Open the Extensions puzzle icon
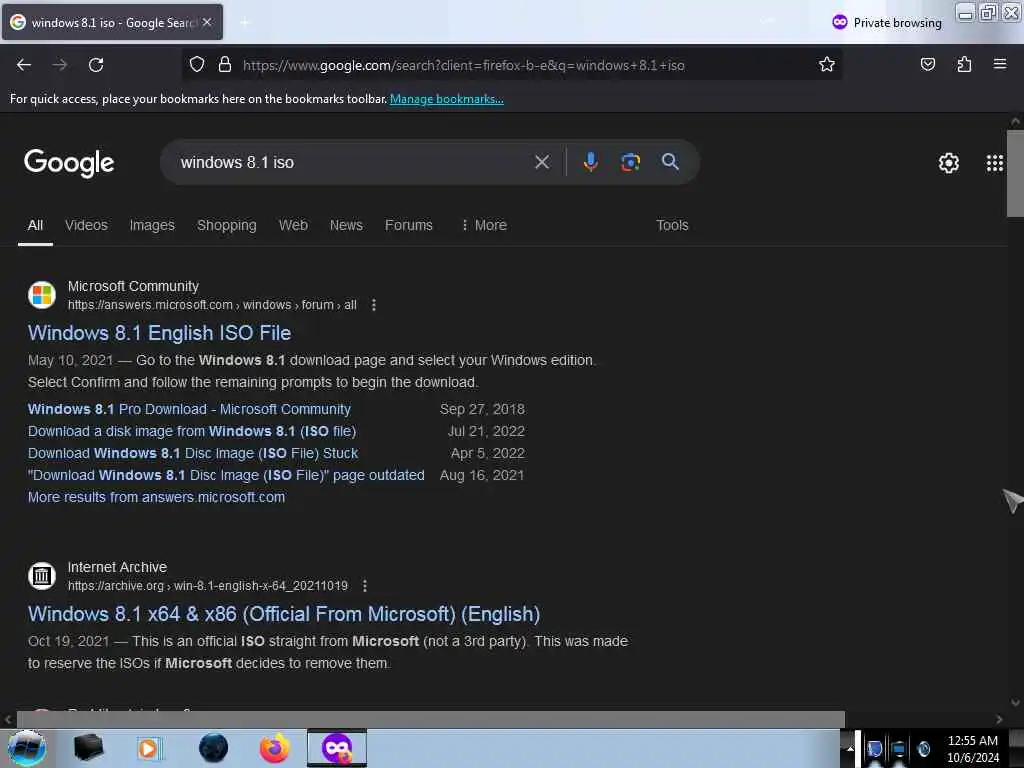 [x=964, y=65]
